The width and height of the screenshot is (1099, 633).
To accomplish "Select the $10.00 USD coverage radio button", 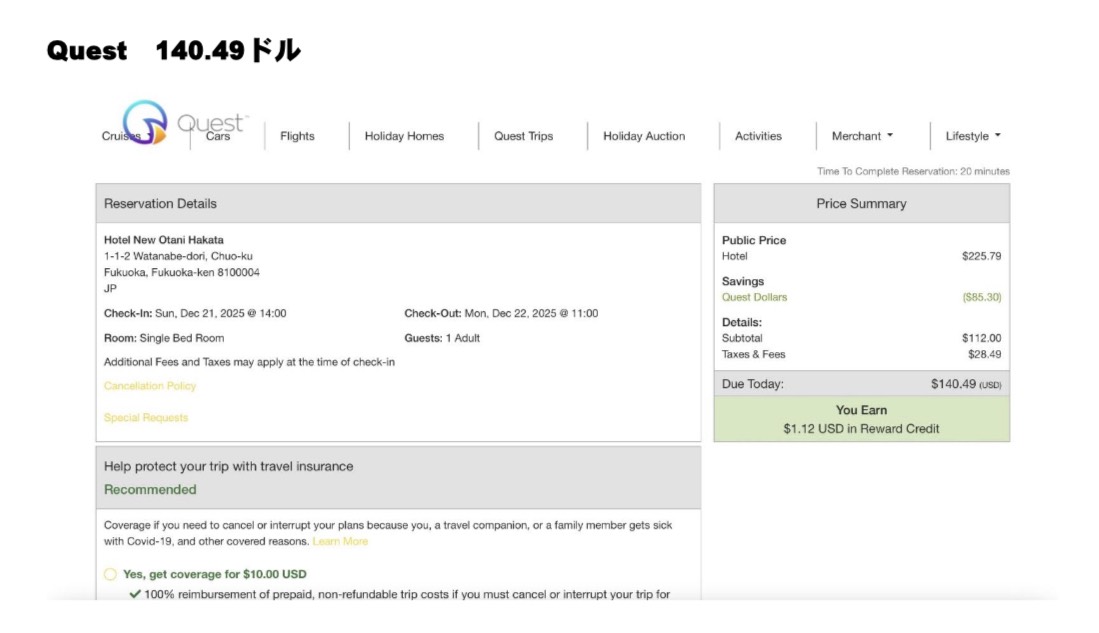I will pos(110,574).
